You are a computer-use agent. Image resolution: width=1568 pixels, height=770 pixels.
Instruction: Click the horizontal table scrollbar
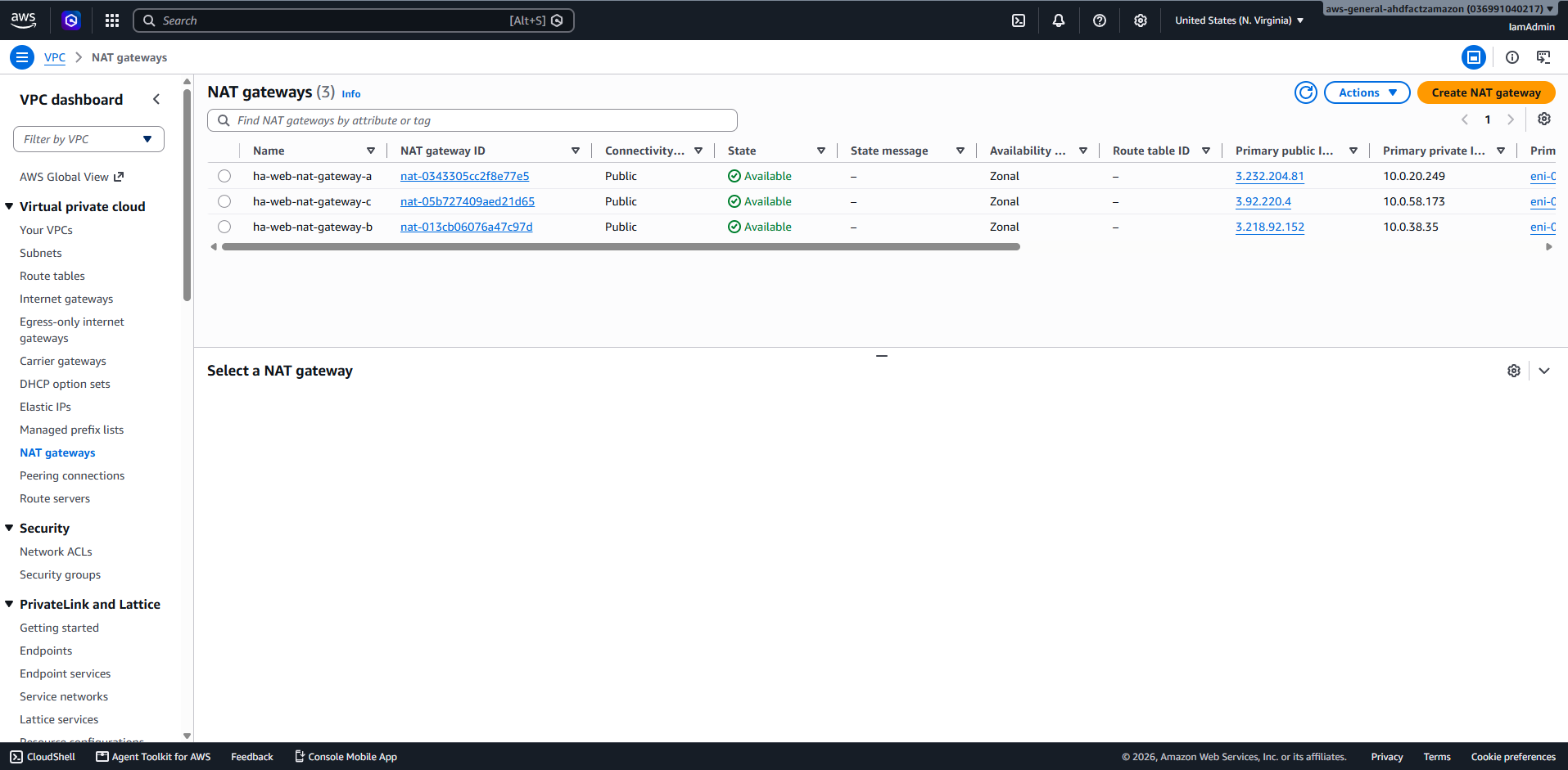click(x=621, y=246)
